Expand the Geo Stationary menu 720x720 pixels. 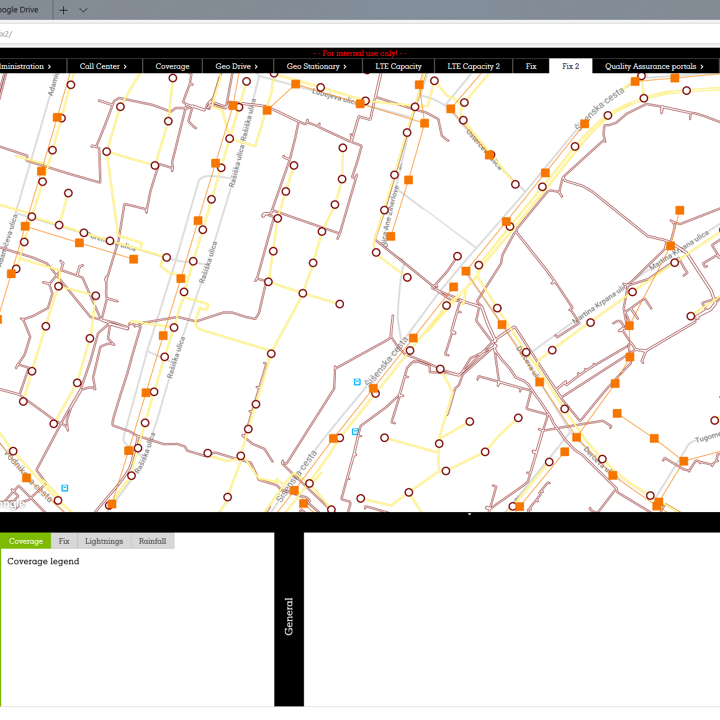coord(316,66)
